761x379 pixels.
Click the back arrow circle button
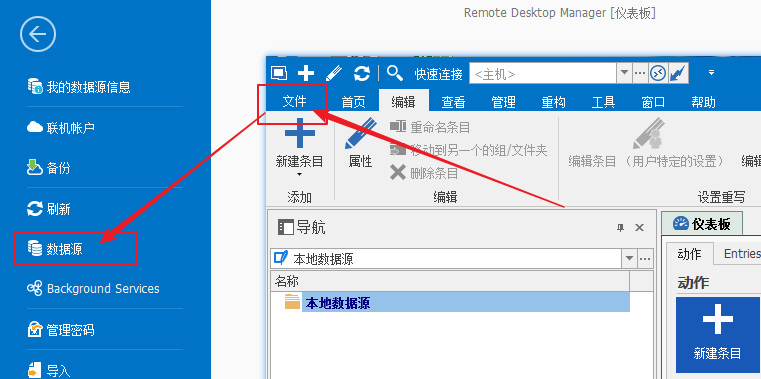[38, 34]
